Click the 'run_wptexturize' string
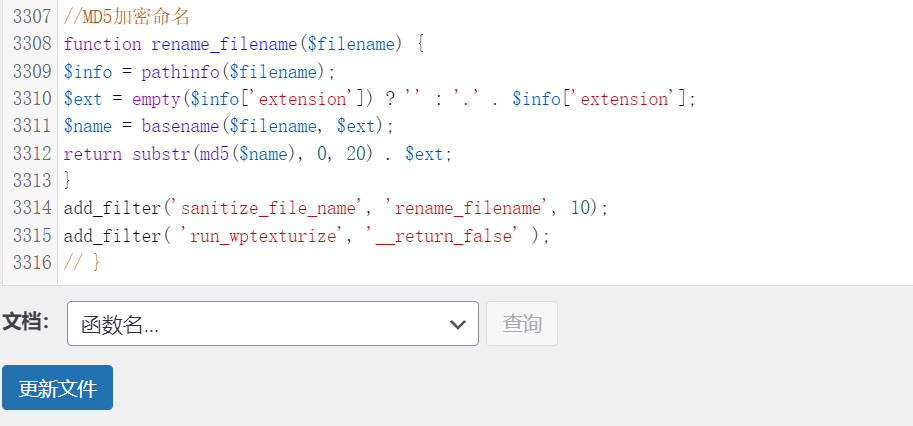Screen dimensions: 913x426 tap(265, 235)
